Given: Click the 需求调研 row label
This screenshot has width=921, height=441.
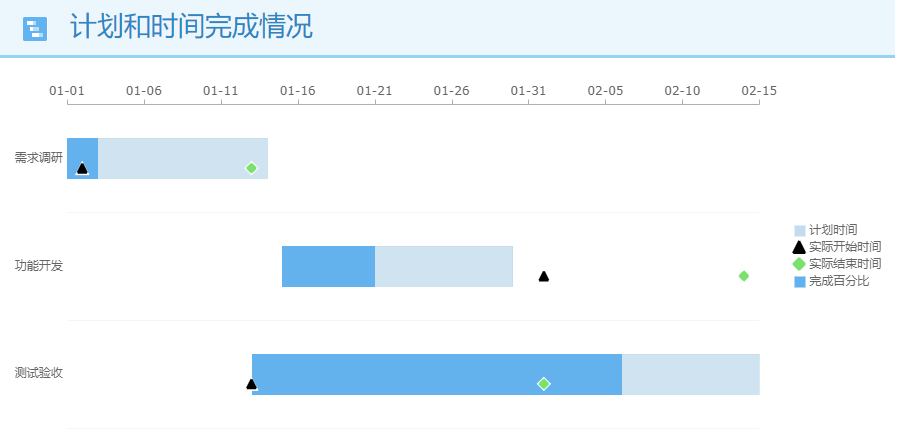Looking at the screenshot, I should [39, 157].
